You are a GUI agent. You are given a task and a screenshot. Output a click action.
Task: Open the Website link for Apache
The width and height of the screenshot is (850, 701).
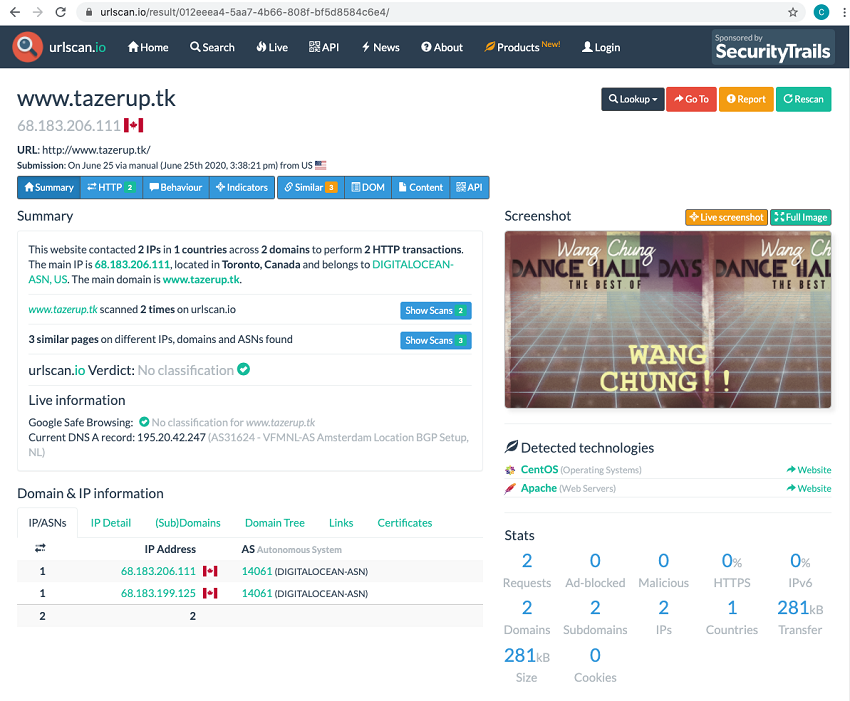(x=809, y=488)
